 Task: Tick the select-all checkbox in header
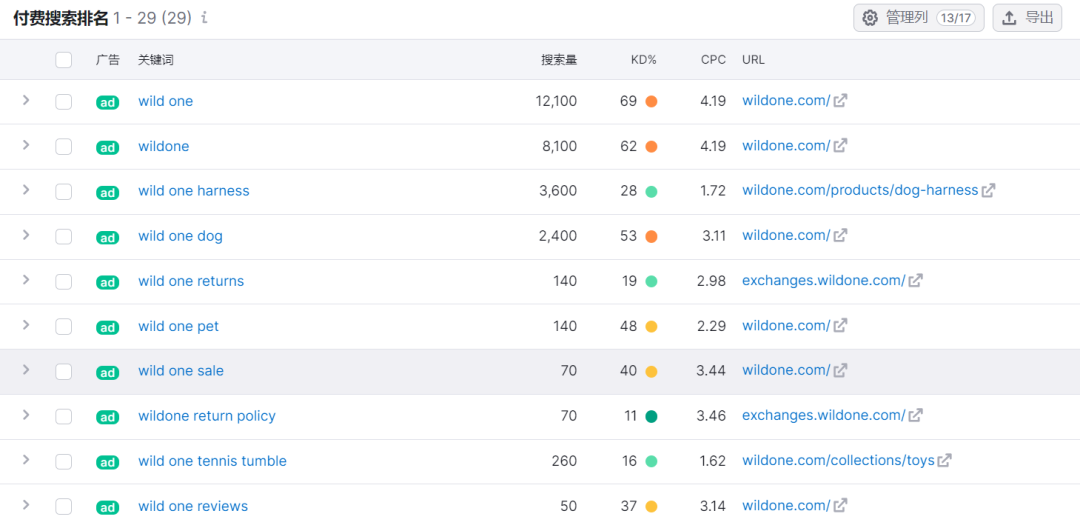tap(64, 60)
